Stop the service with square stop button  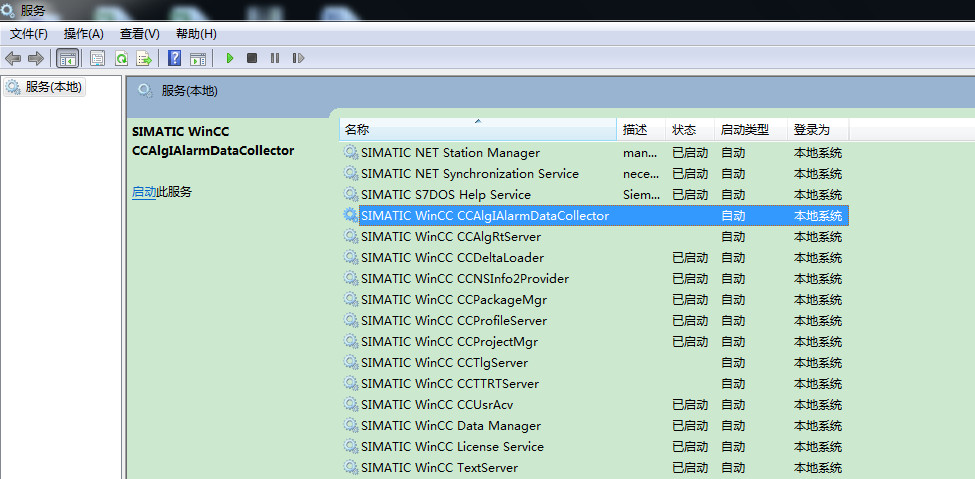click(252, 58)
